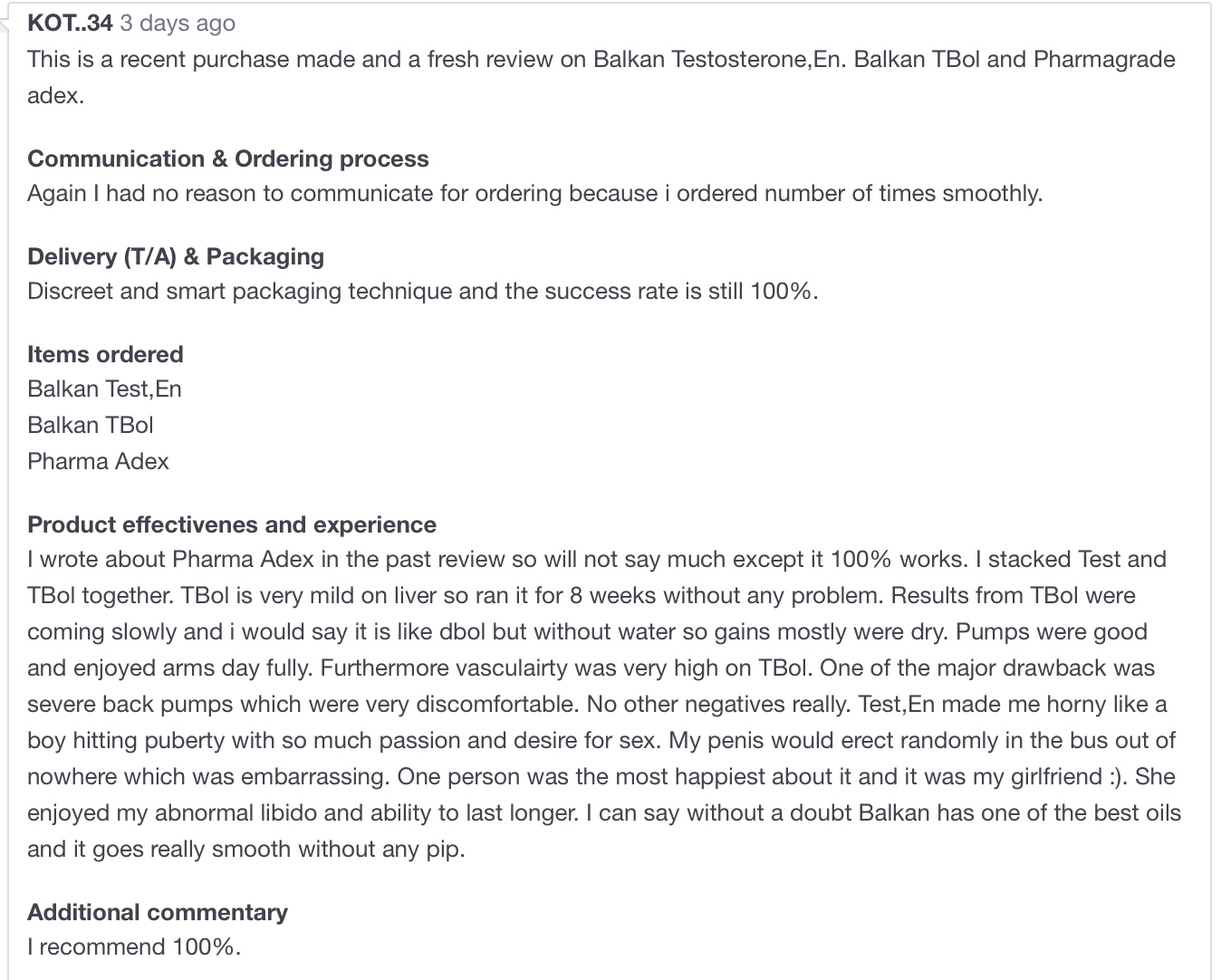The width and height of the screenshot is (1221, 980).
Task: Click the "Product effectivenes and experience" heading
Action: coord(232,524)
